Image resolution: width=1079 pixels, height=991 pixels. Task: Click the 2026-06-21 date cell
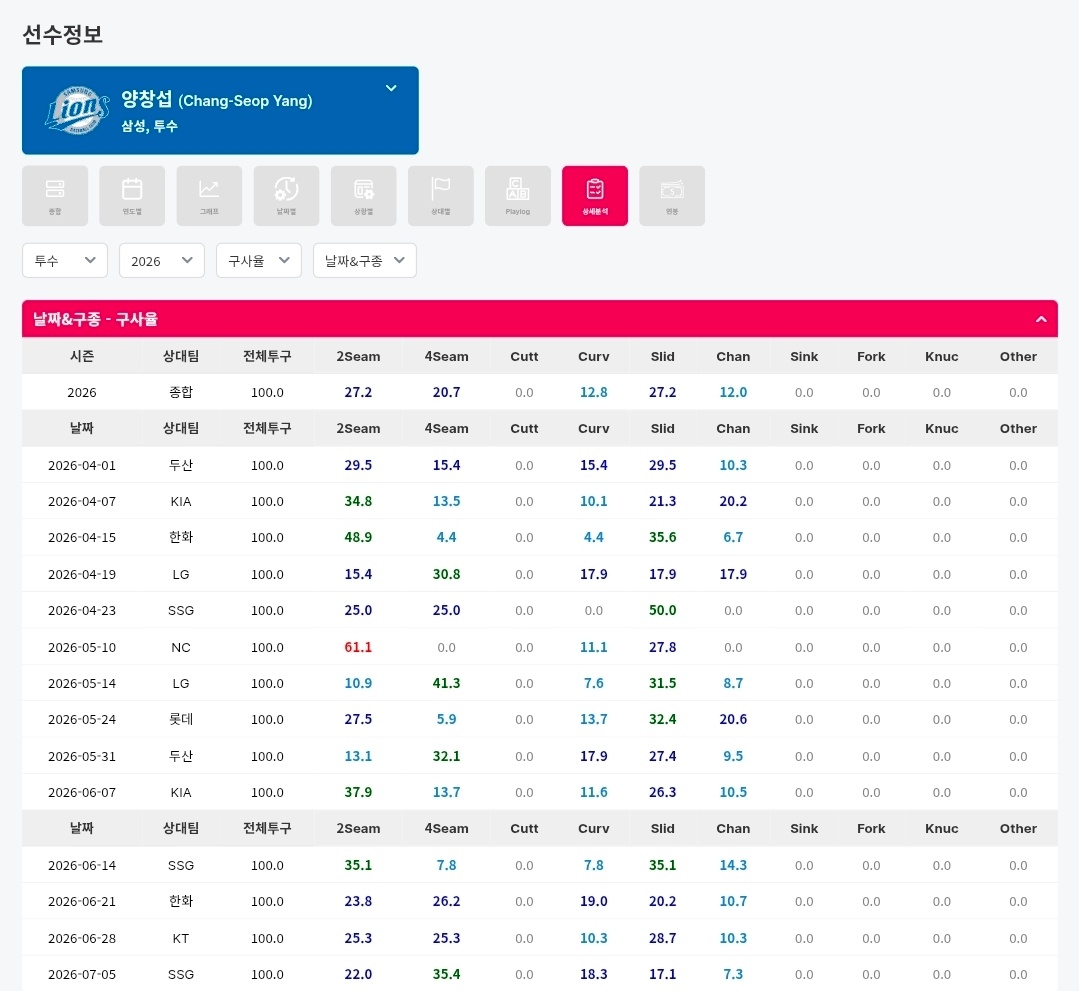coord(82,902)
